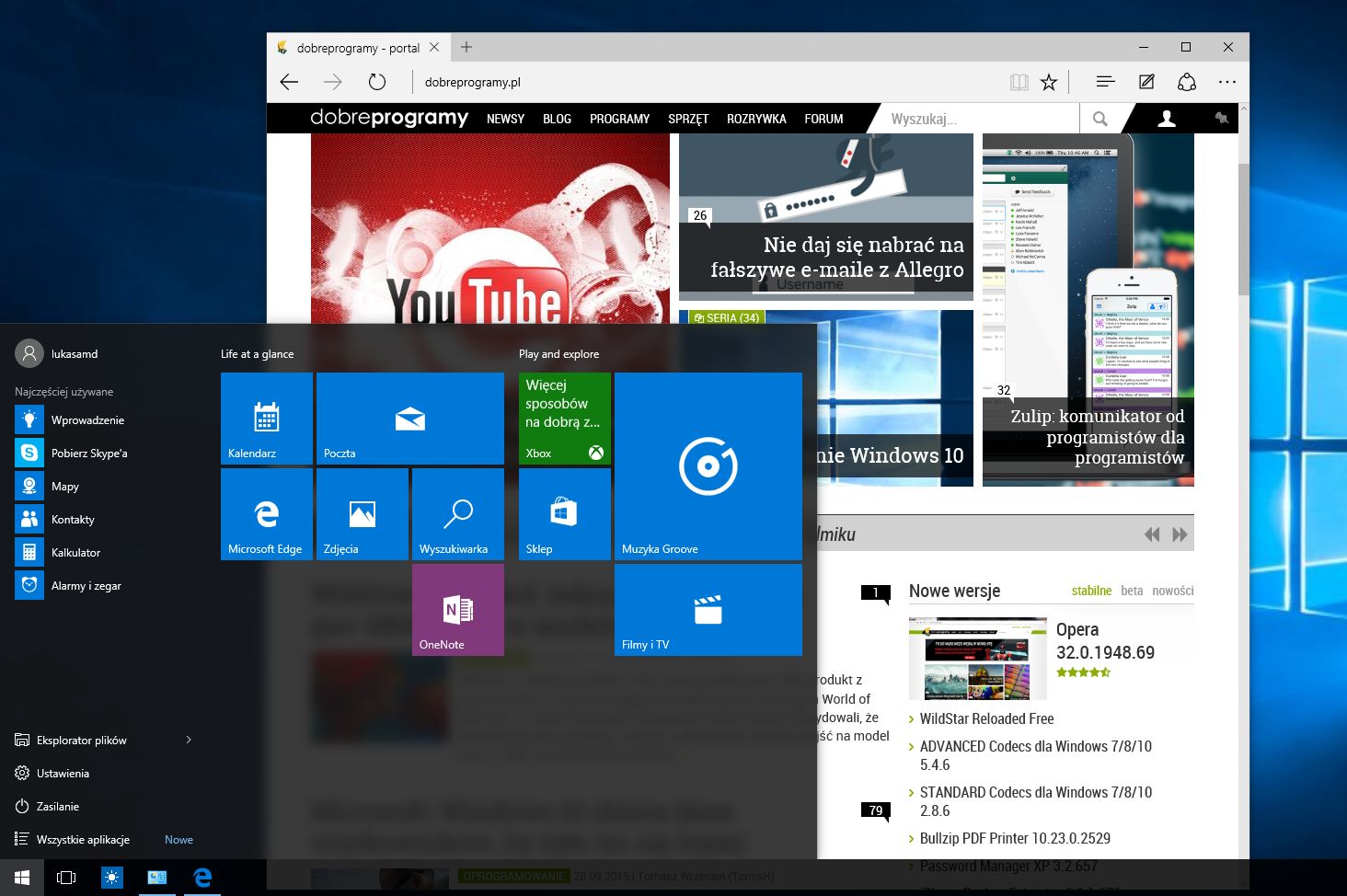Image resolution: width=1347 pixels, height=896 pixels.
Task: Click the Wyszukaj search field
Action: 979,119
